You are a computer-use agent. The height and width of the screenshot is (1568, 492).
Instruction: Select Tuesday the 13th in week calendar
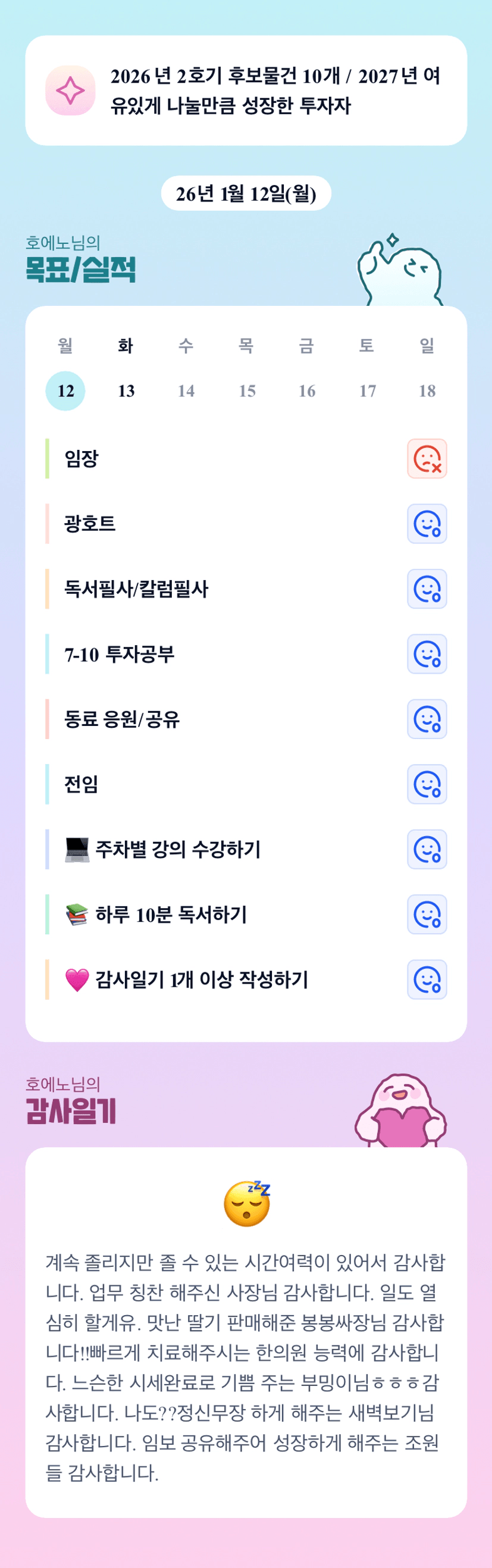click(126, 391)
